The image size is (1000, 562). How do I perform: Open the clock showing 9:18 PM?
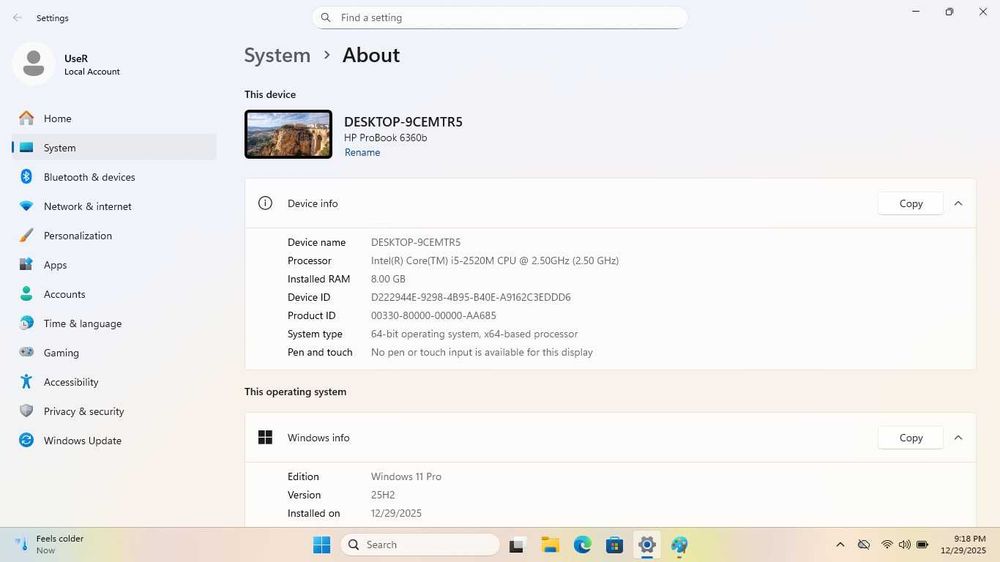pyautogui.click(x=963, y=545)
